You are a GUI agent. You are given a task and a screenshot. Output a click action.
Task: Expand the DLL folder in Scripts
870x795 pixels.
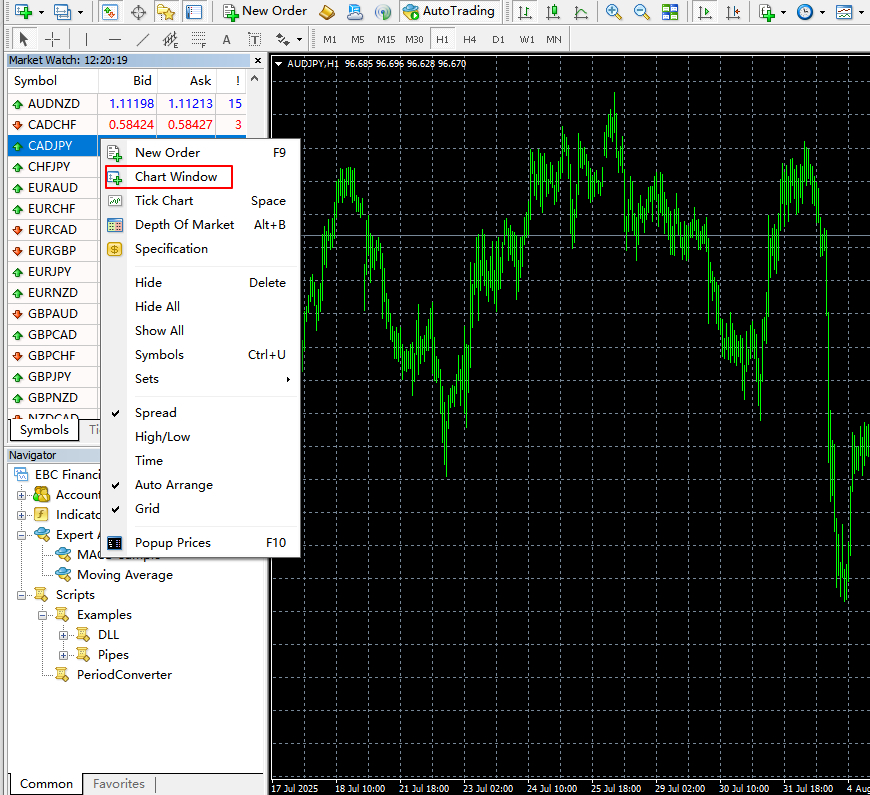(64, 635)
